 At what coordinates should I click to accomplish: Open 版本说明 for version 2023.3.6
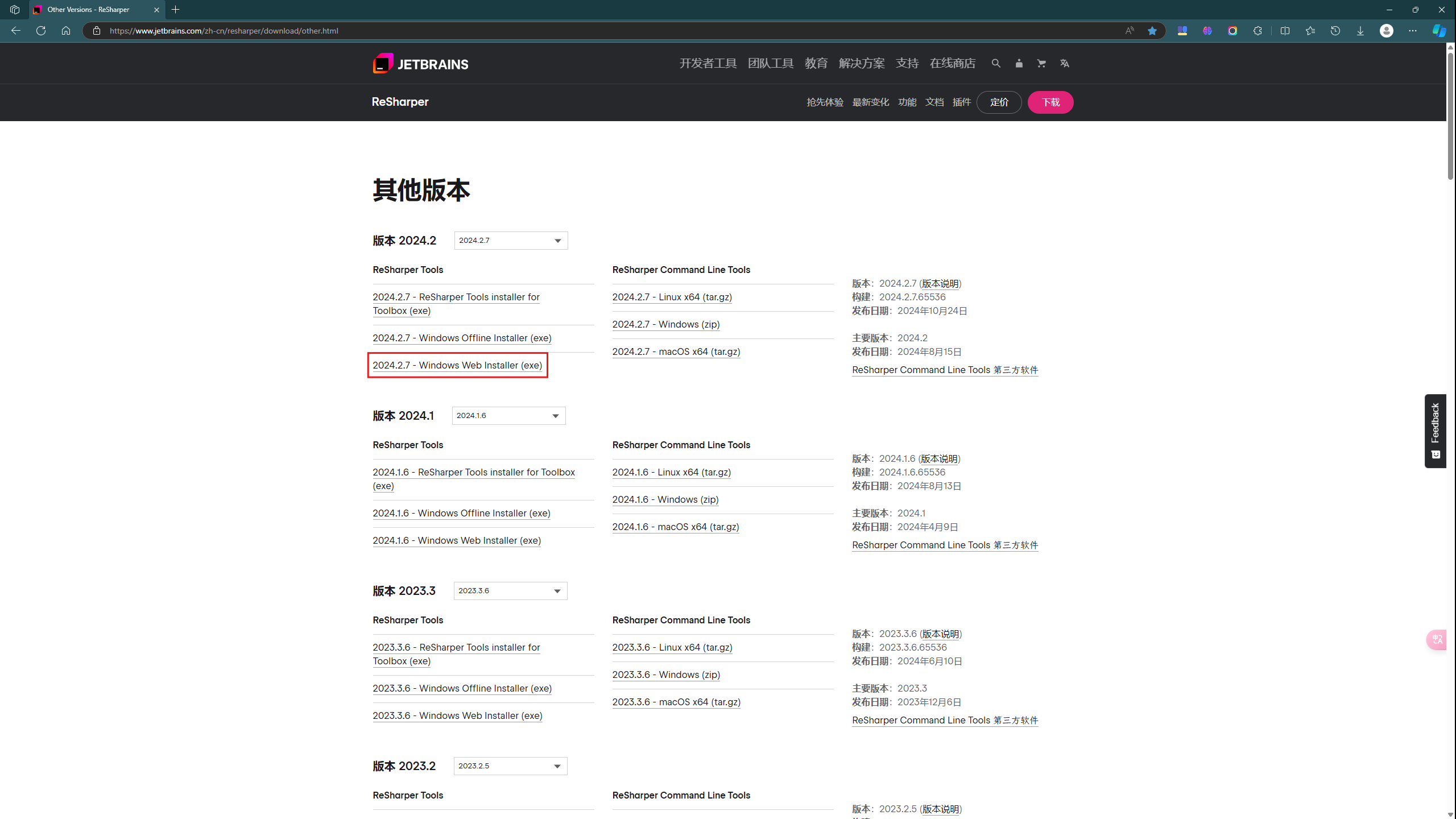940,634
